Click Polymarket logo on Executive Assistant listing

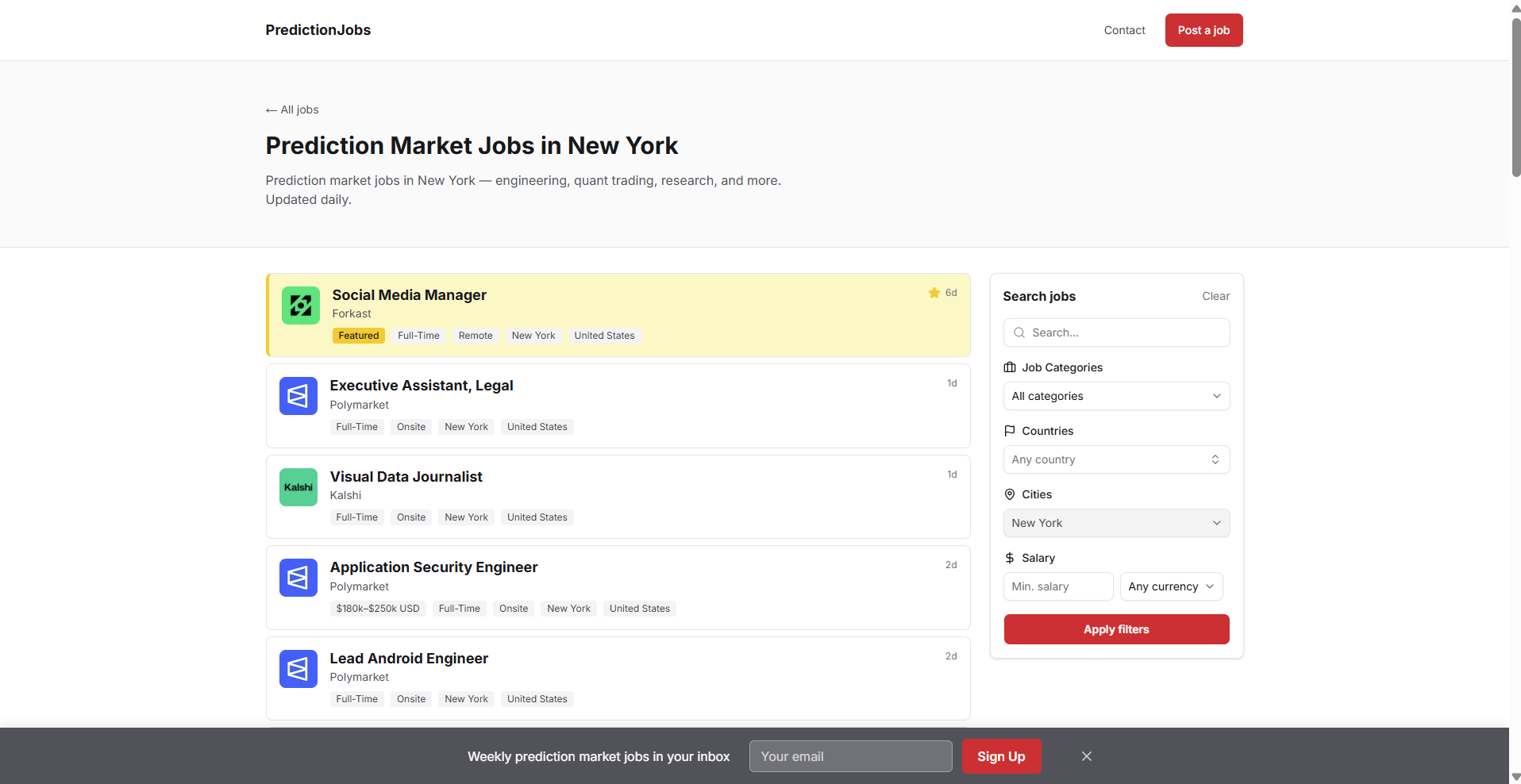coord(298,396)
